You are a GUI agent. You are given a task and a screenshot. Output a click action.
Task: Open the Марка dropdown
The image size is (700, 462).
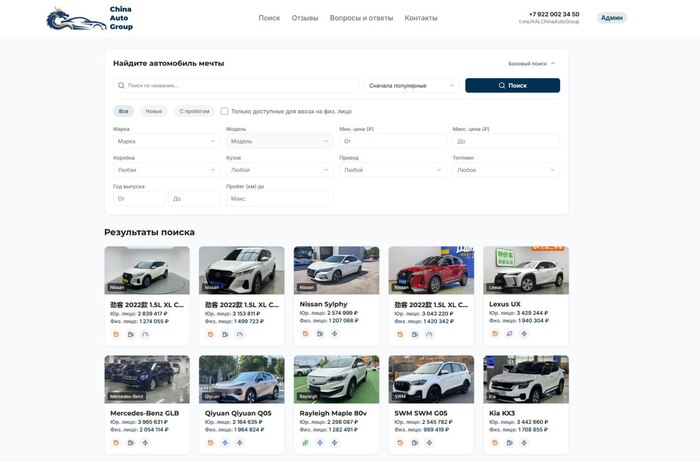click(167, 141)
